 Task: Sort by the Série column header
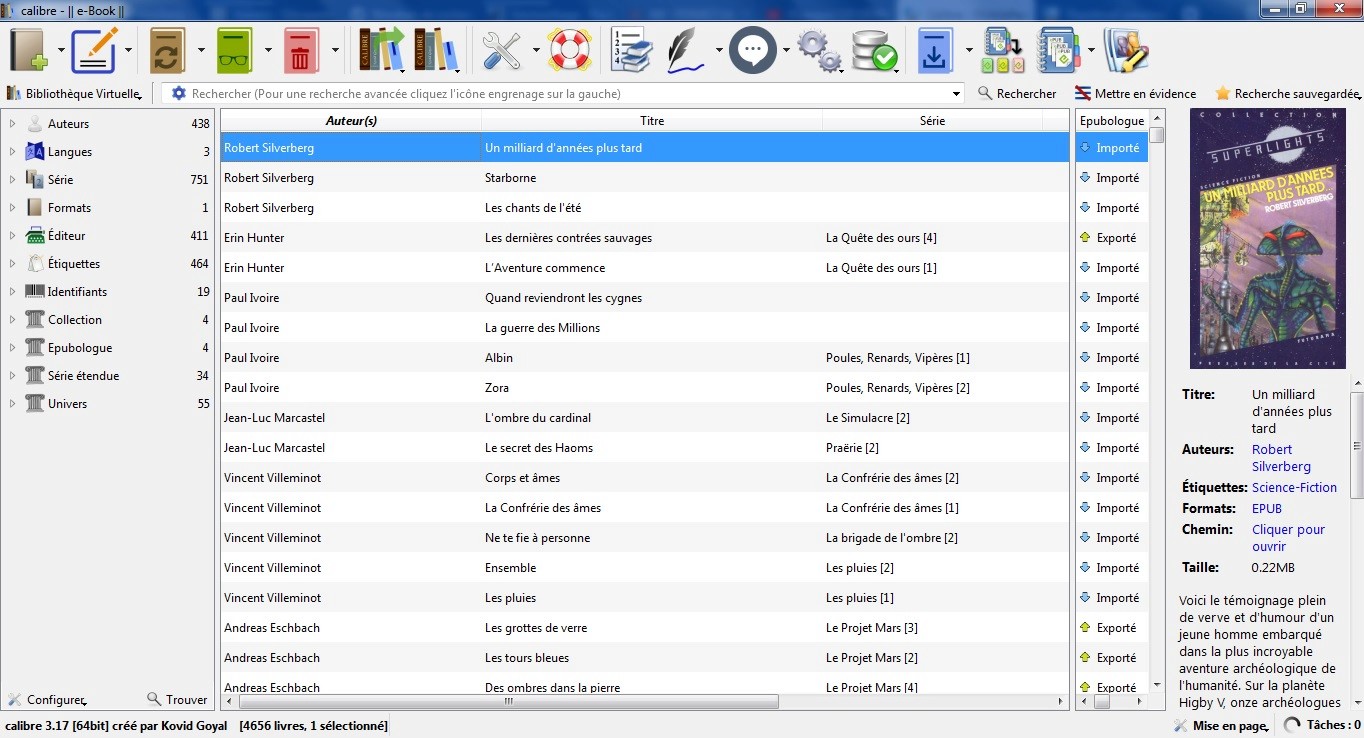[x=932, y=121]
